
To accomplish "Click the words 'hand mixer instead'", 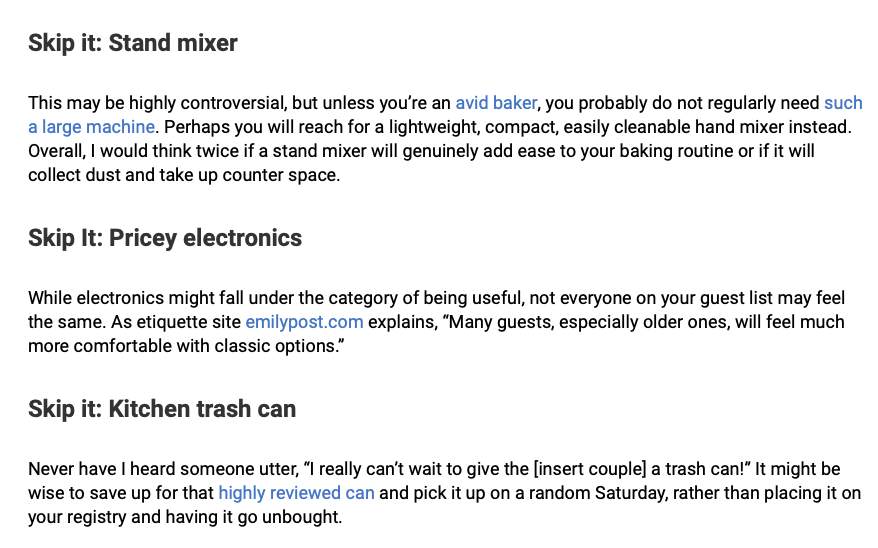I will 771,127.
